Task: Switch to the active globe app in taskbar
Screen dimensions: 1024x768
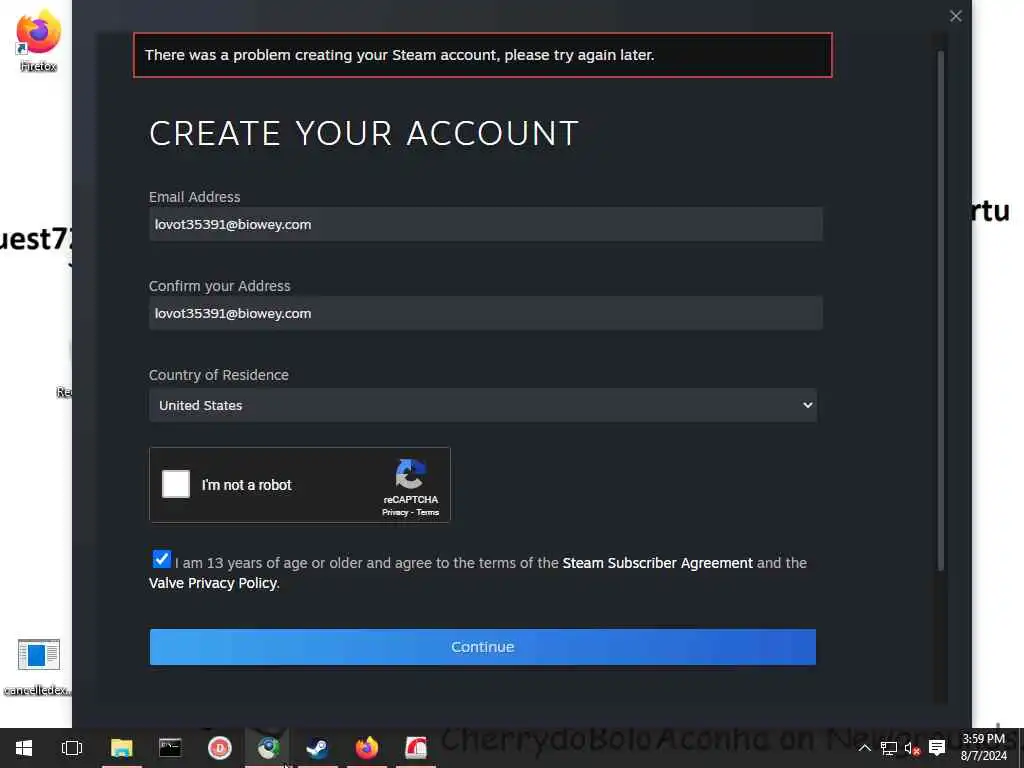Action: coord(268,748)
